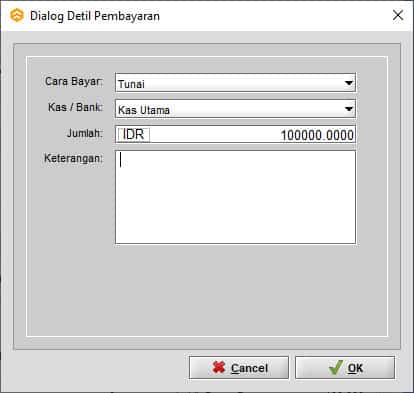Click the Jumlah amount field
The height and width of the screenshot is (393, 414).
pos(235,134)
